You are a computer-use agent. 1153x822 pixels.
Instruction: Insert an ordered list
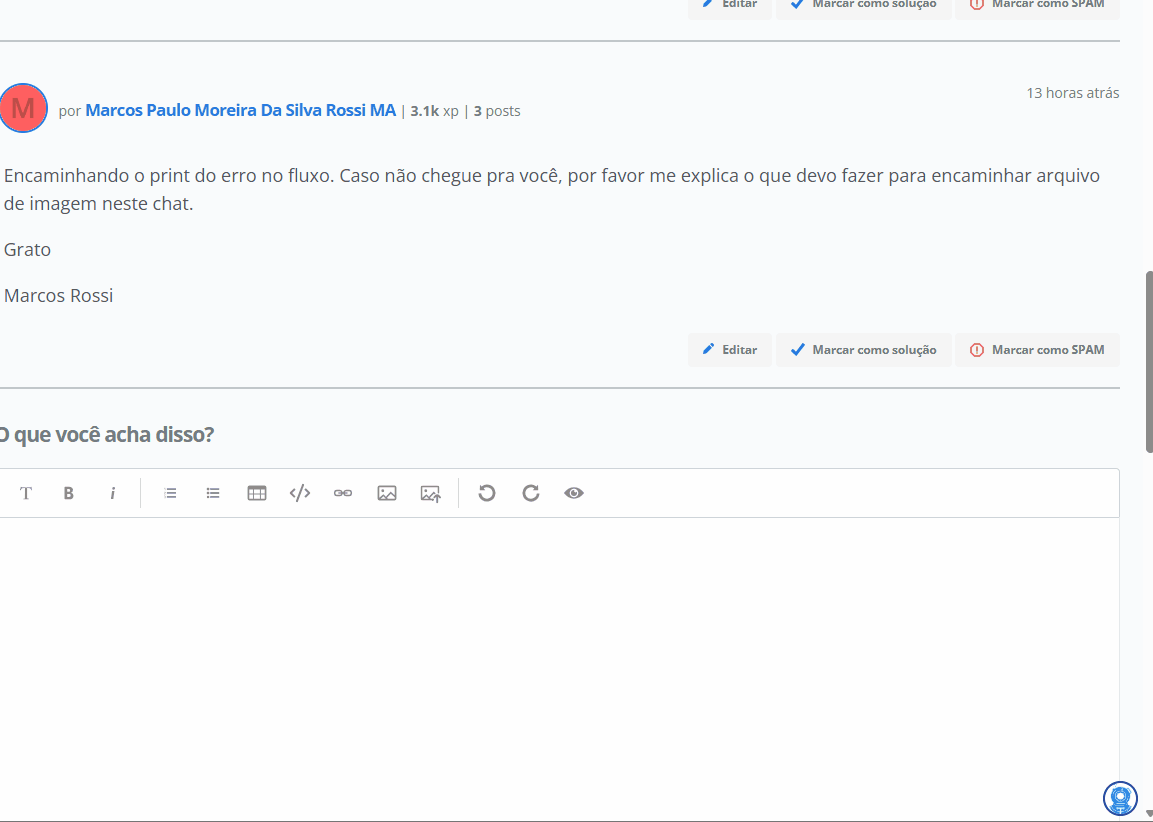[x=170, y=493]
